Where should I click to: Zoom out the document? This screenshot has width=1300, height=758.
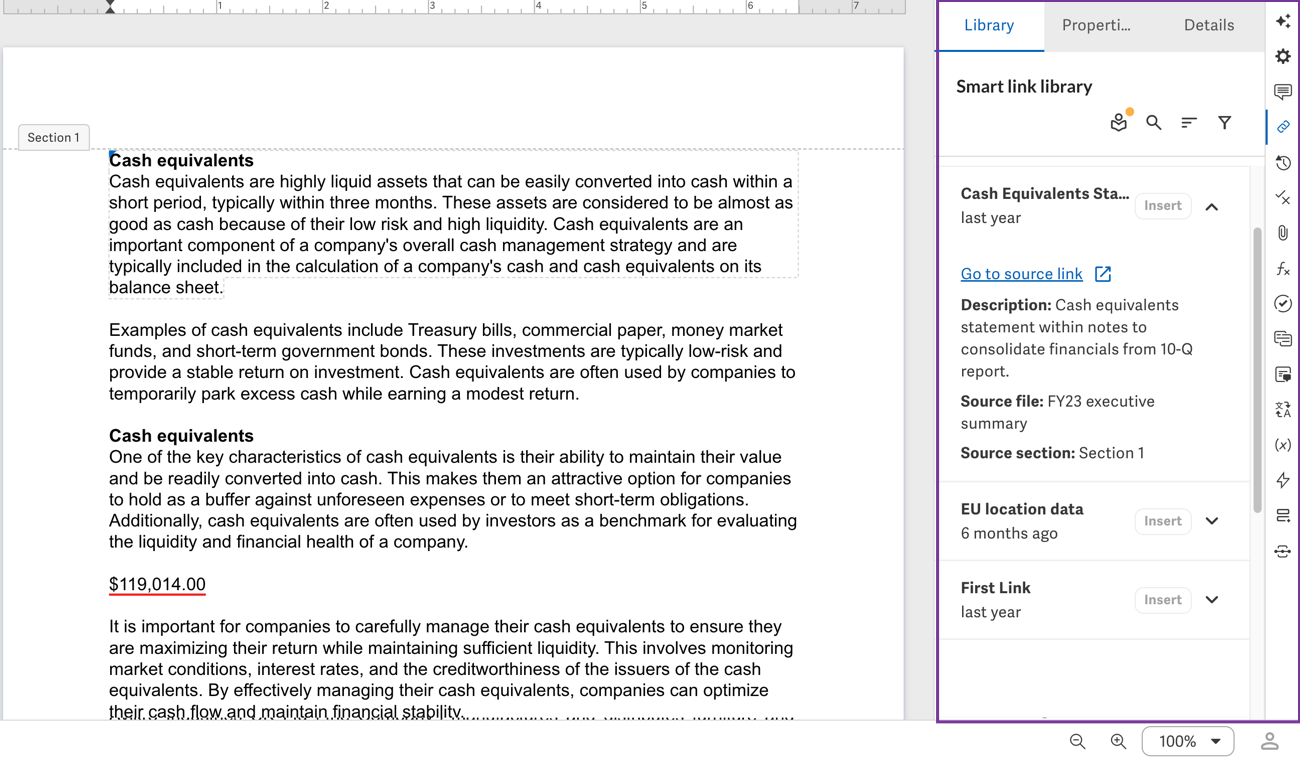(1077, 741)
